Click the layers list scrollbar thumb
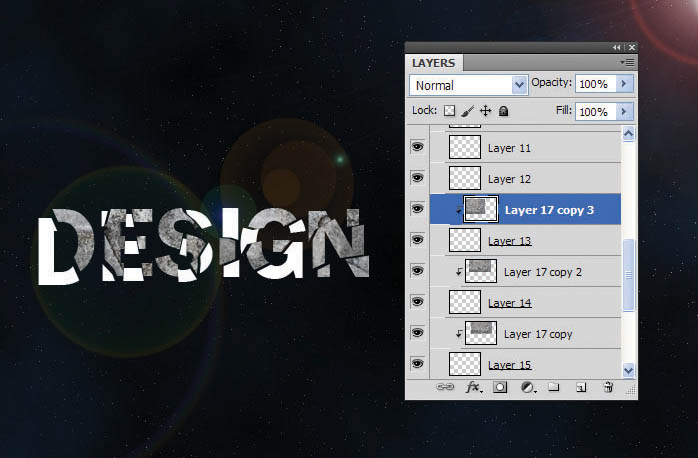 click(x=629, y=275)
